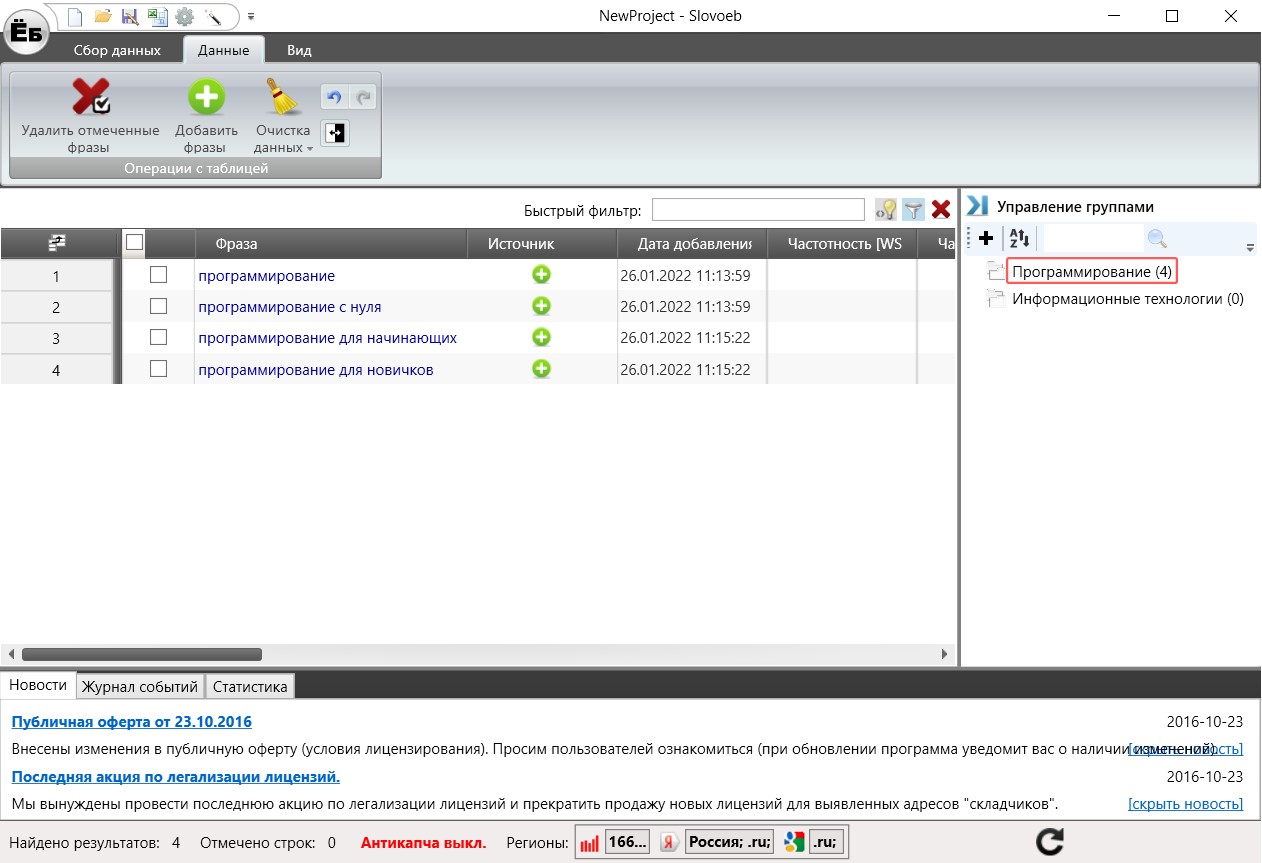Click the green Add phrases icon

tap(206, 98)
